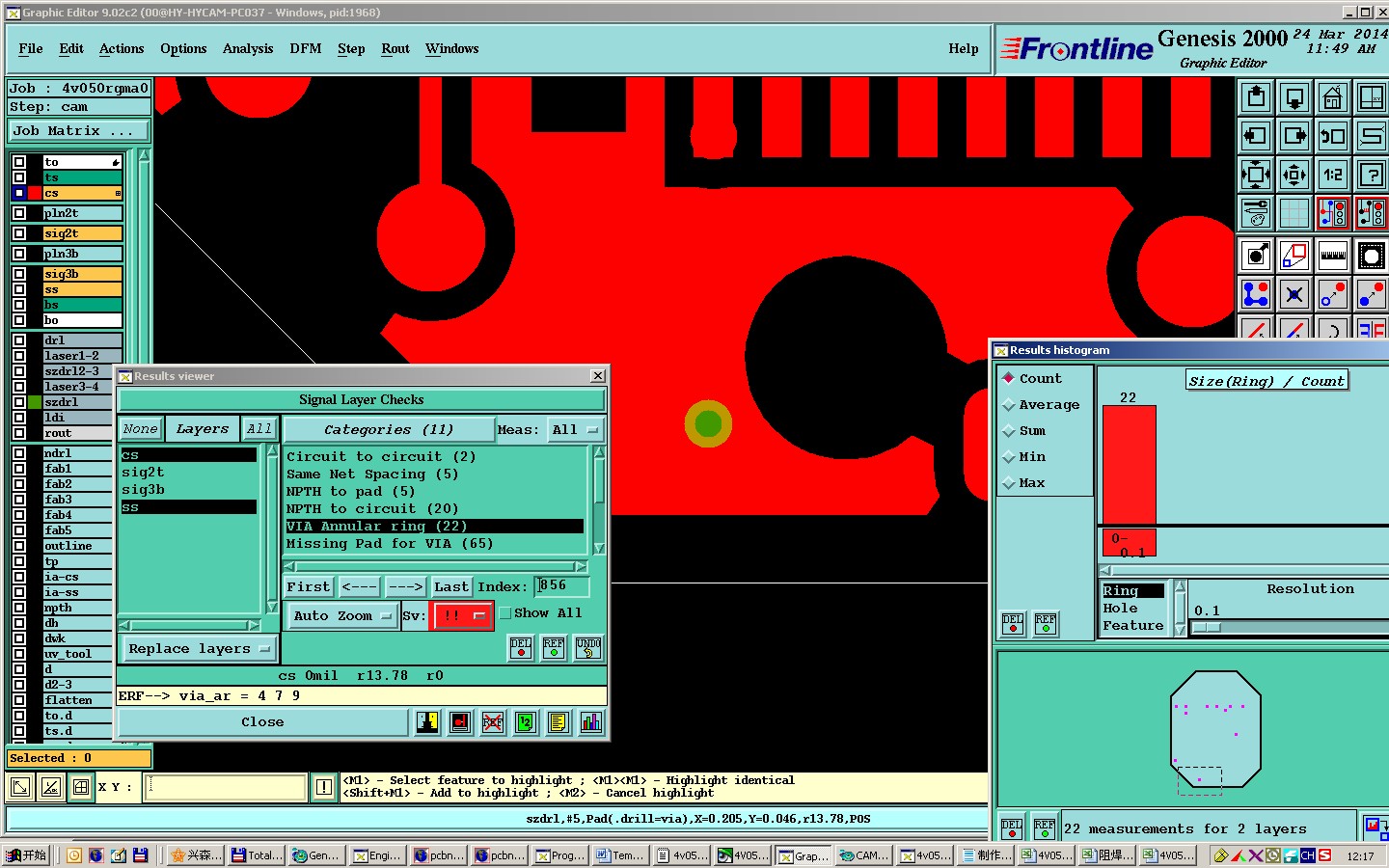This screenshot has width=1389, height=868.
Task: Click the First result button
Action: [309, 586]
